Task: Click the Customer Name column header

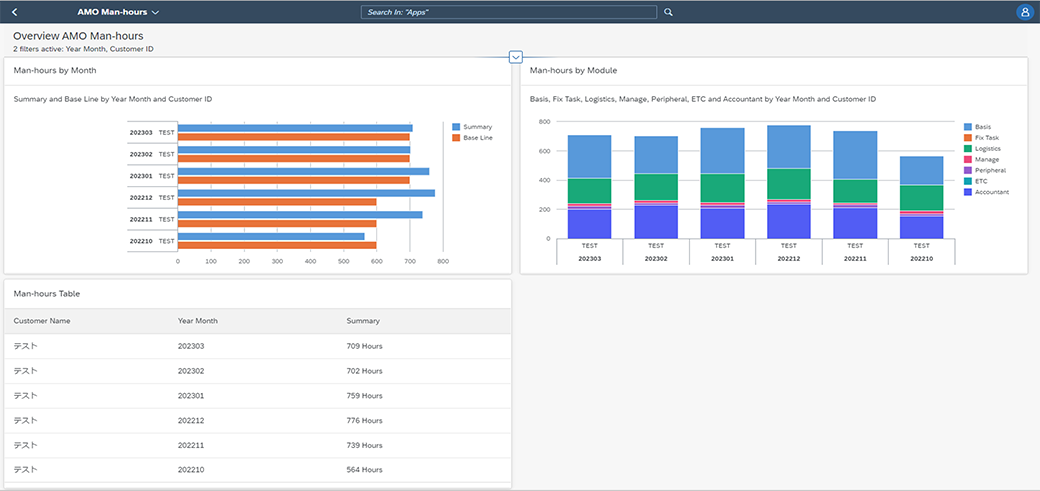Action: tap(42, 321)
